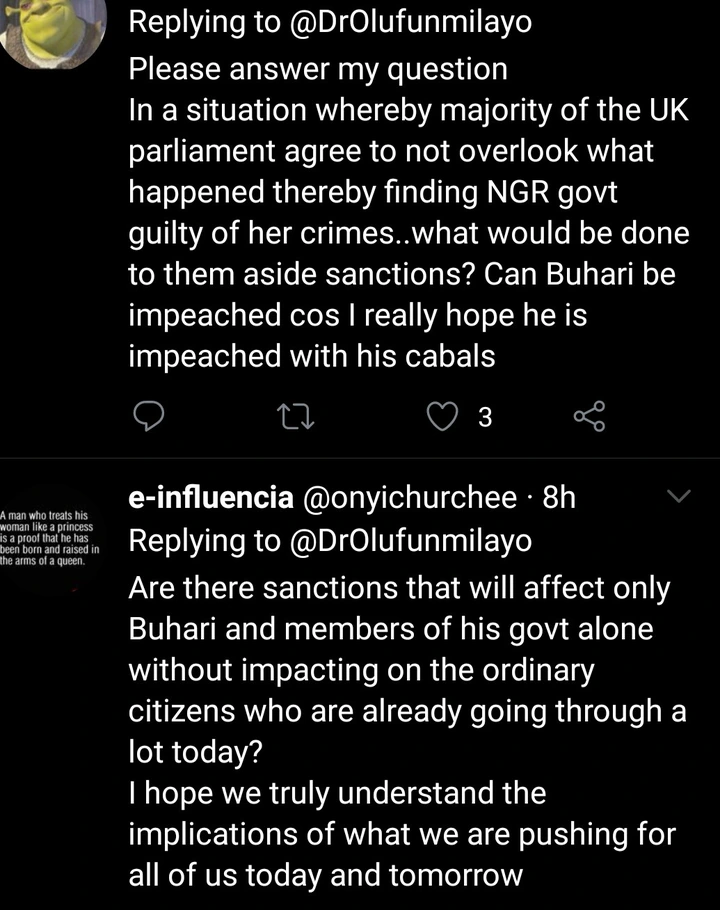Screen dimensions: 720x910
Task: Open the Shrek profile picture
Action: pos(50,30)
